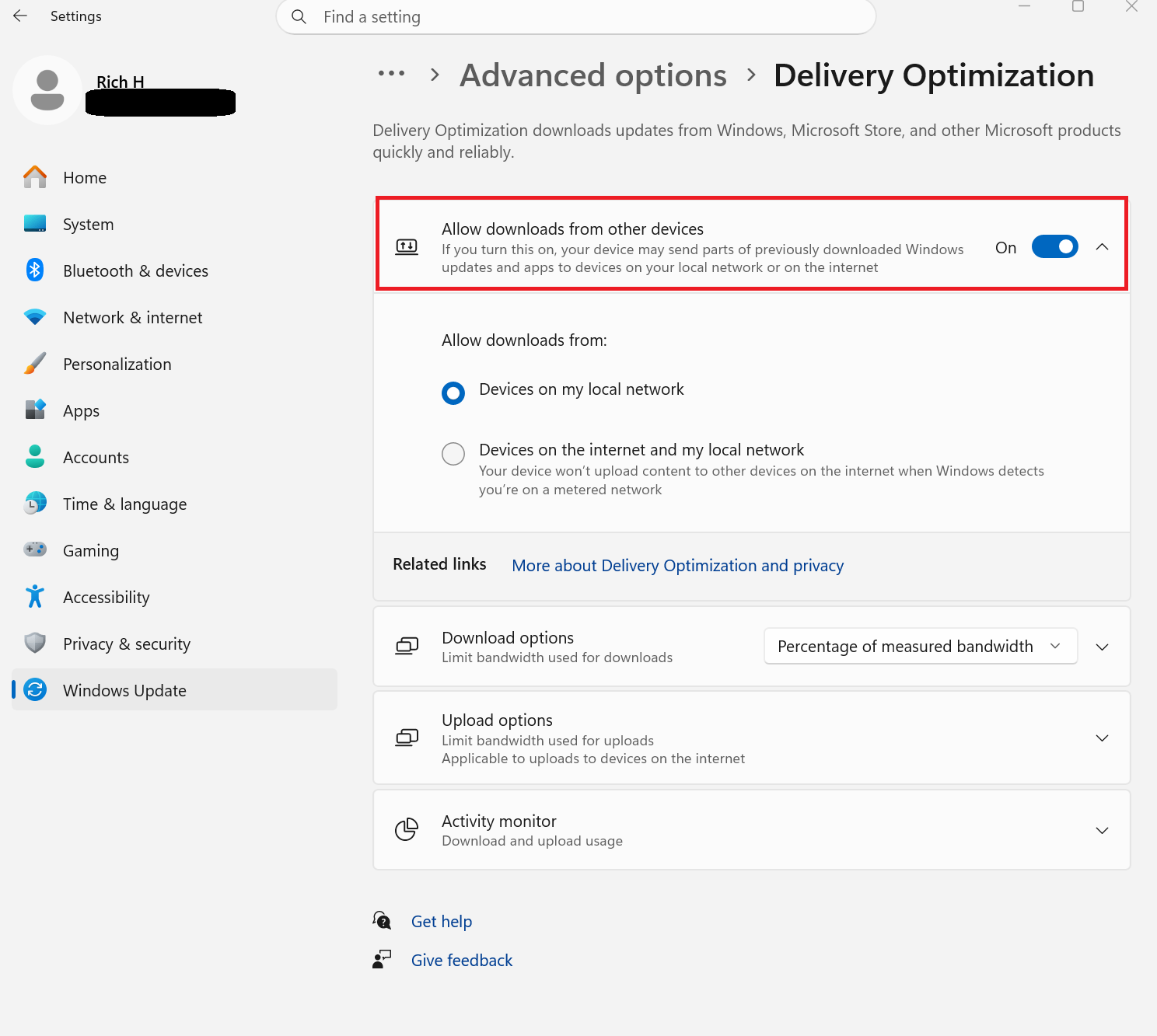The height and width of the screenshot is (1036, 1157).
Task: Go to Time & language
Action: pos(174,504)
